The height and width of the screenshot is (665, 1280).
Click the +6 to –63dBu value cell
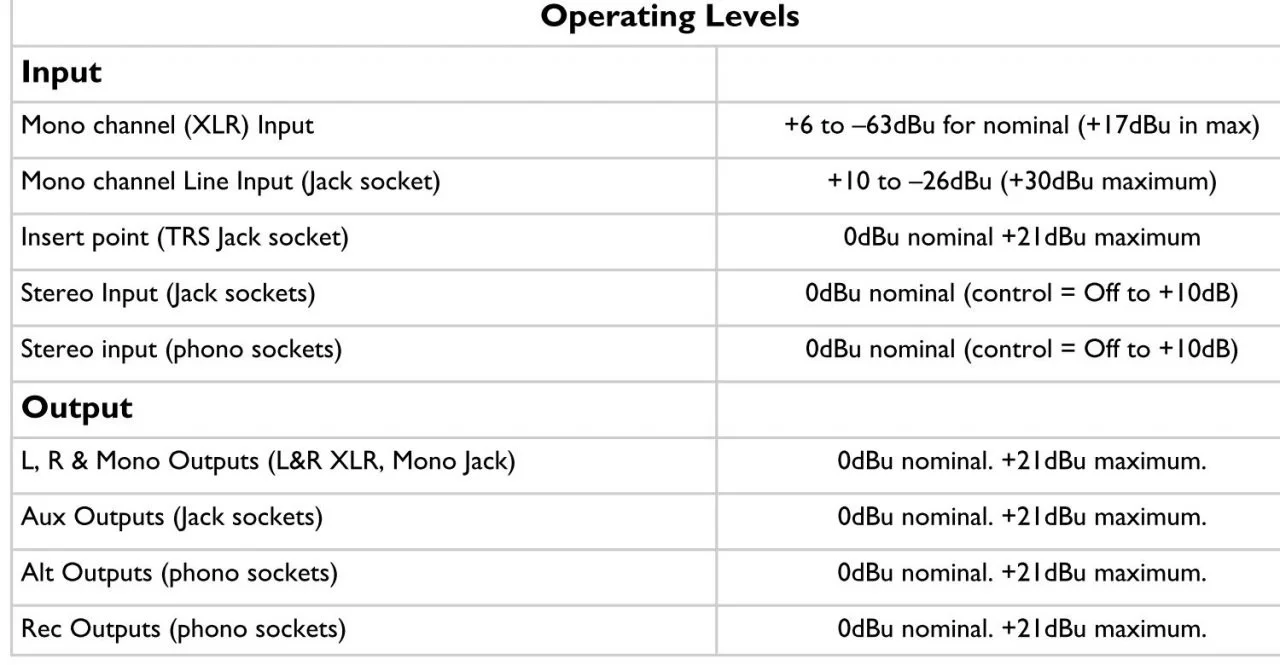coord(1021,126)
